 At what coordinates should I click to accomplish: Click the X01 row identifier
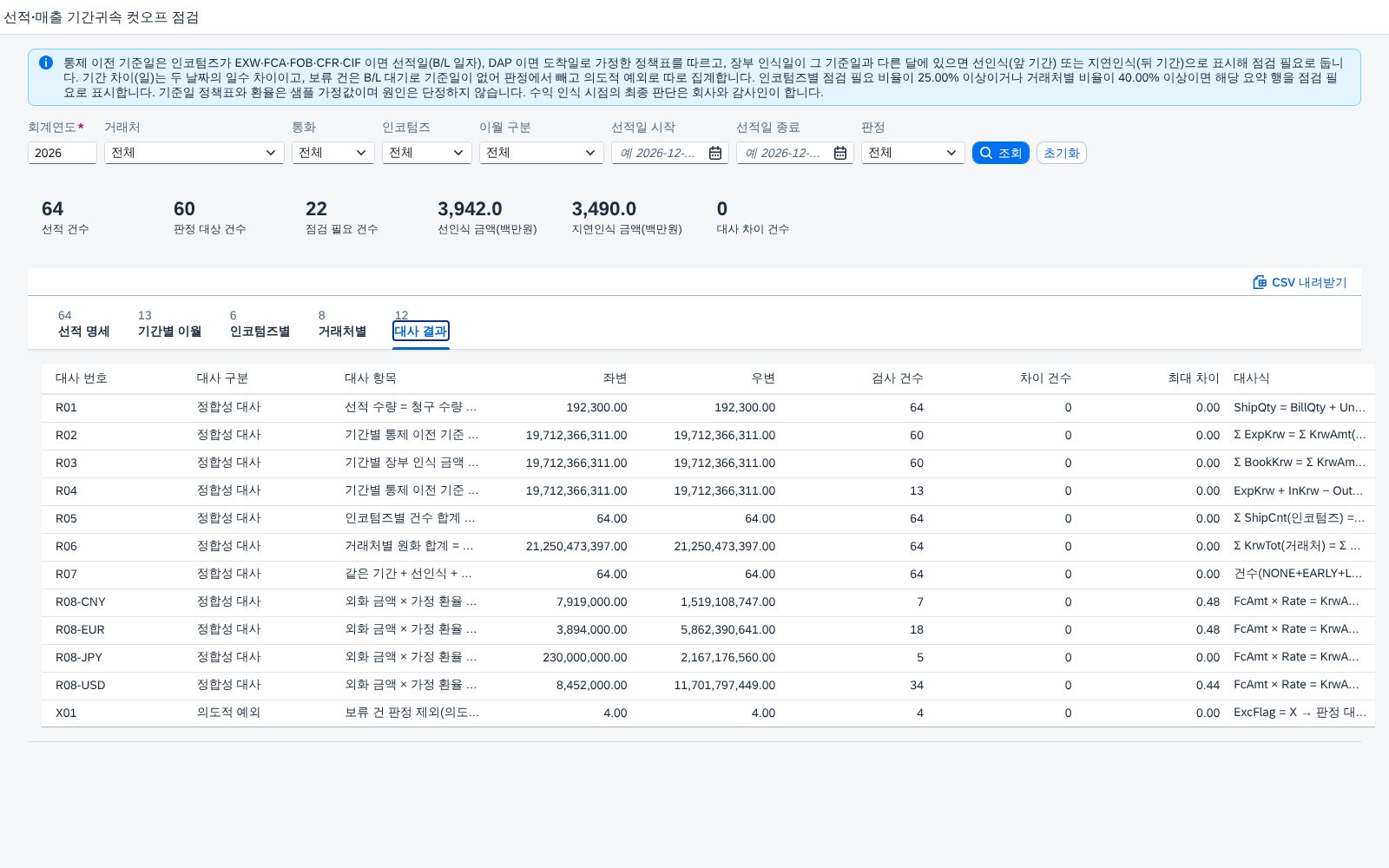click(66, 713)
